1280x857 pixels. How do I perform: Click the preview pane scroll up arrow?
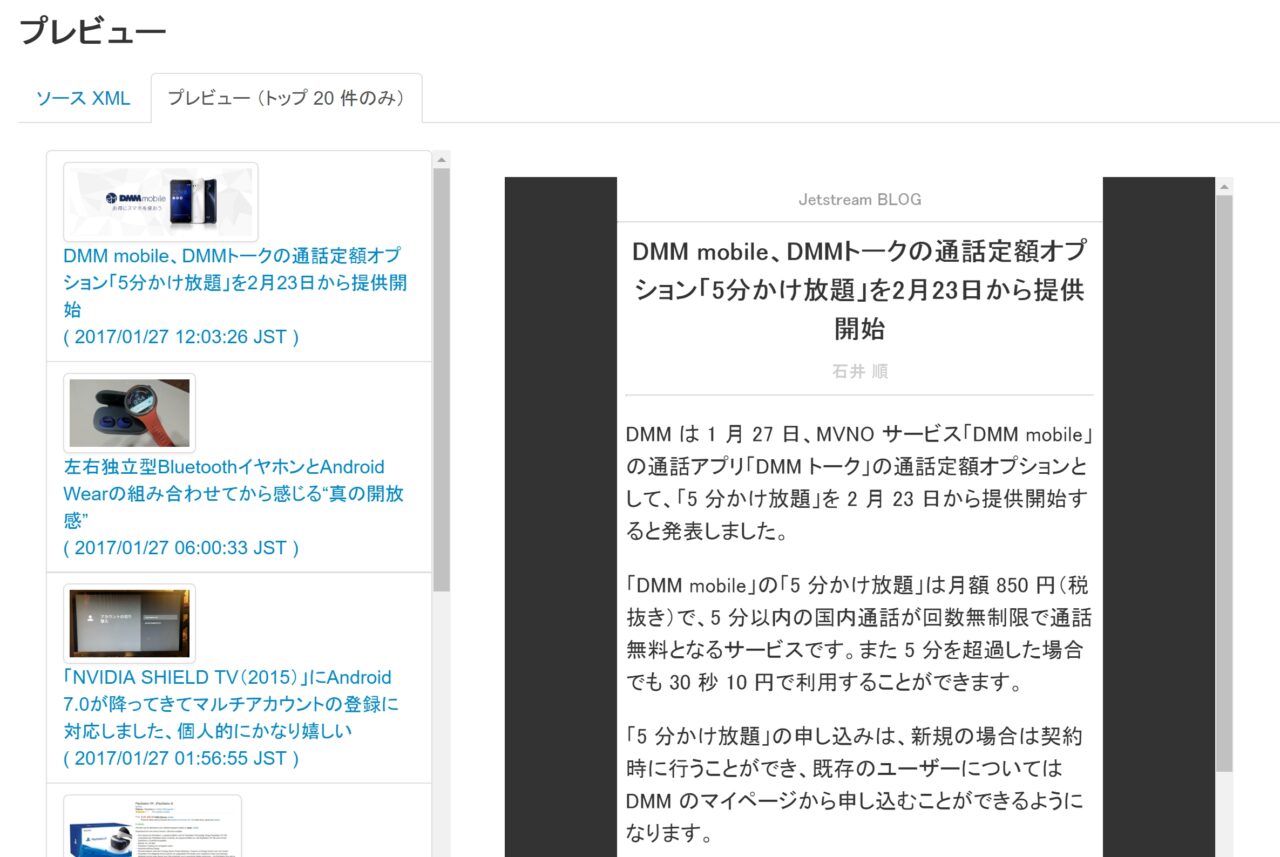point(1224,187)
